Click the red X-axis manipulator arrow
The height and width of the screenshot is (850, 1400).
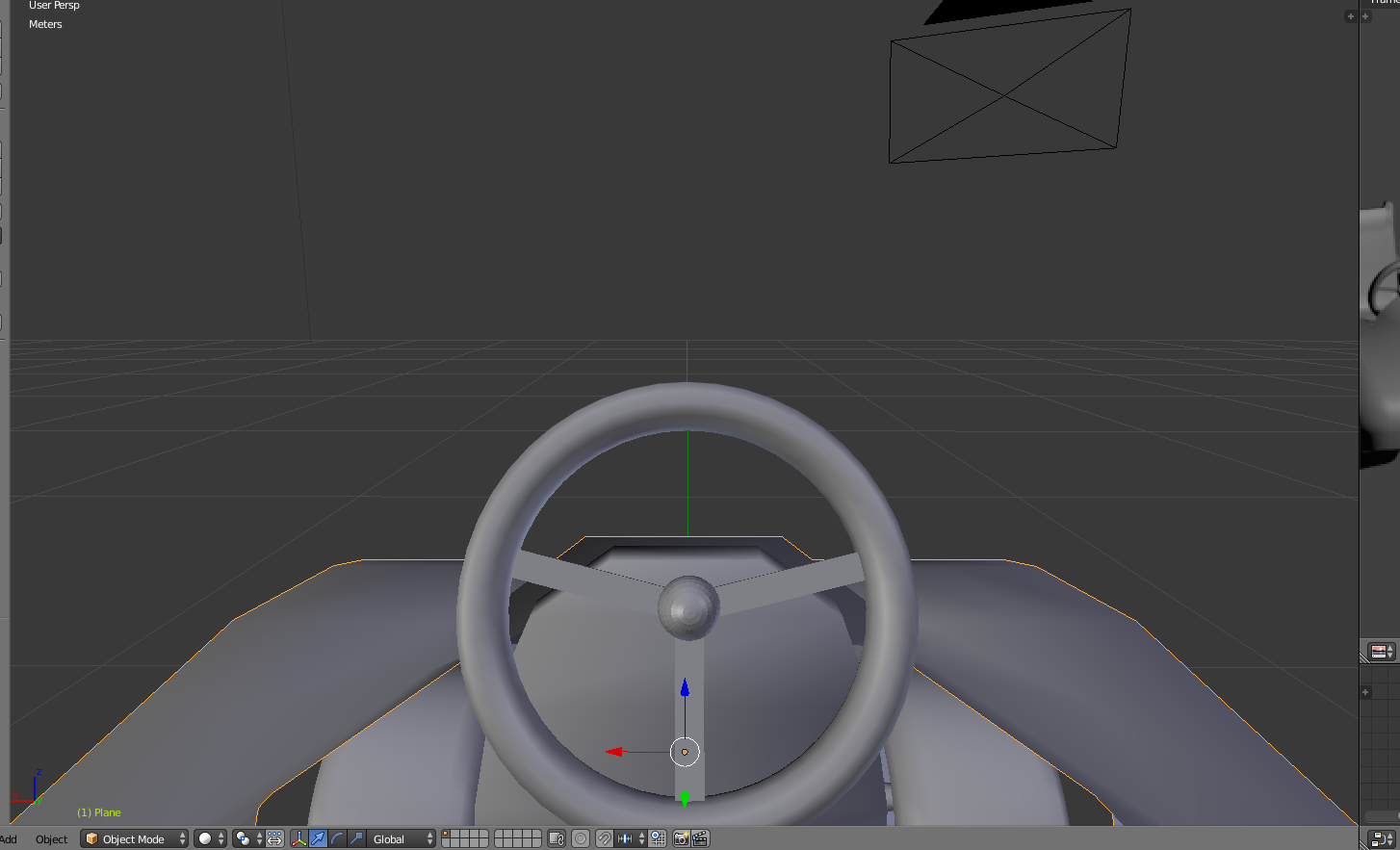(614, 751)
